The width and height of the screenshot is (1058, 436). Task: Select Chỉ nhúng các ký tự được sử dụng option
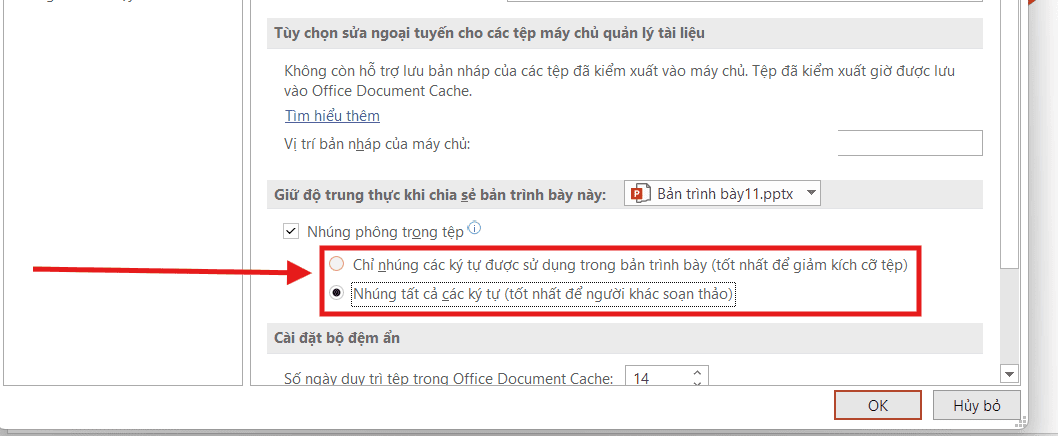click(x=336, y=265)
